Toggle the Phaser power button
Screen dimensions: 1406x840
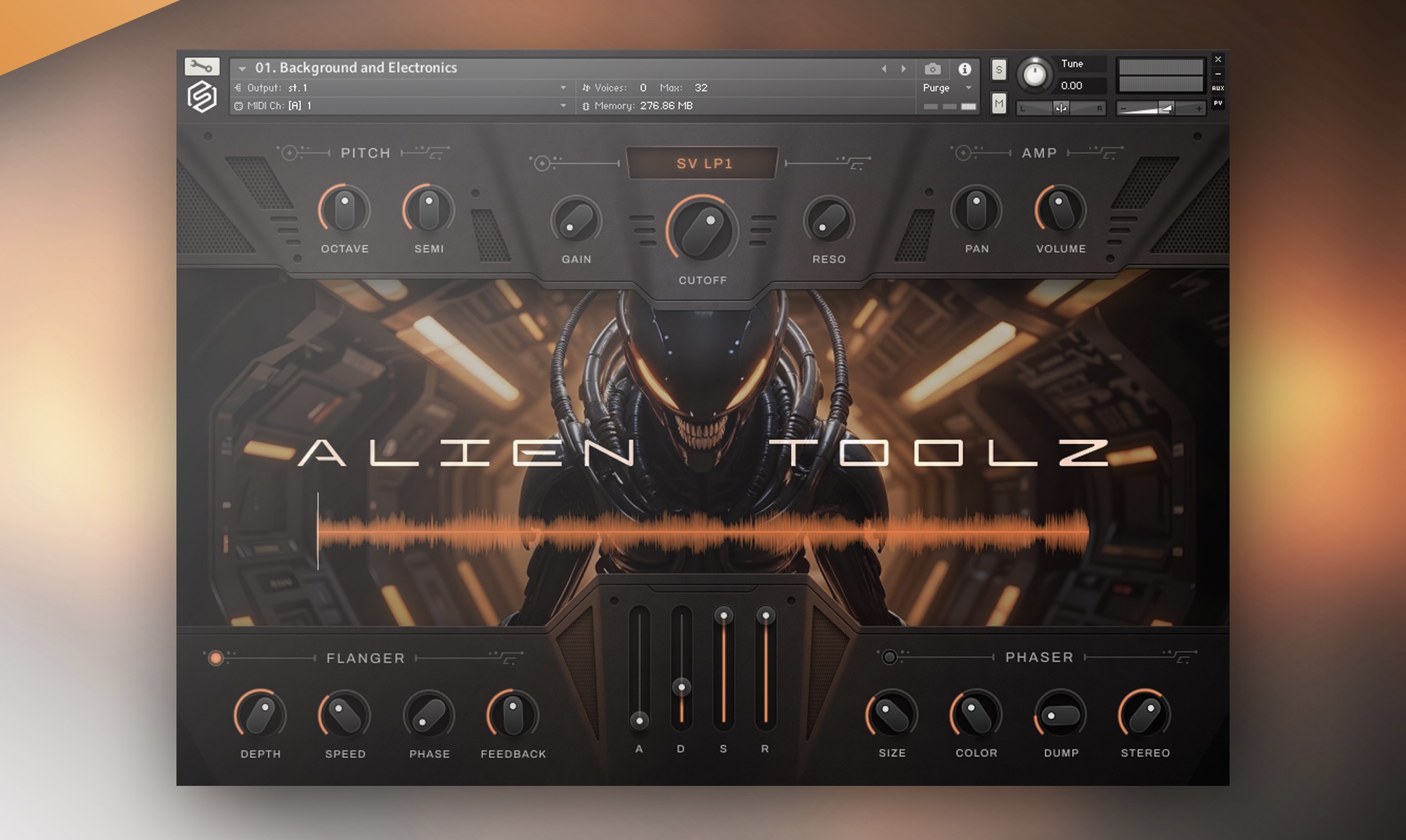889,657
